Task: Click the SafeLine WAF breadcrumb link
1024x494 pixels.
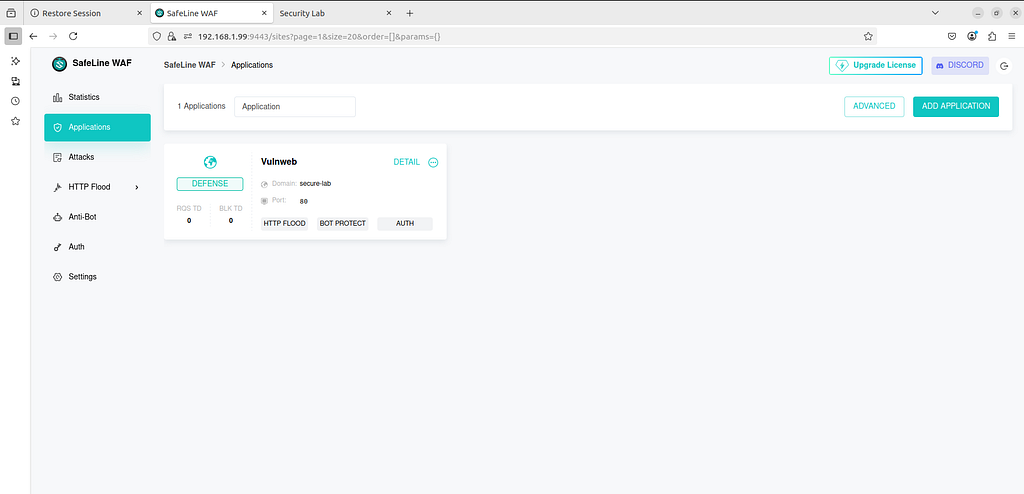Action: [189, 65]
